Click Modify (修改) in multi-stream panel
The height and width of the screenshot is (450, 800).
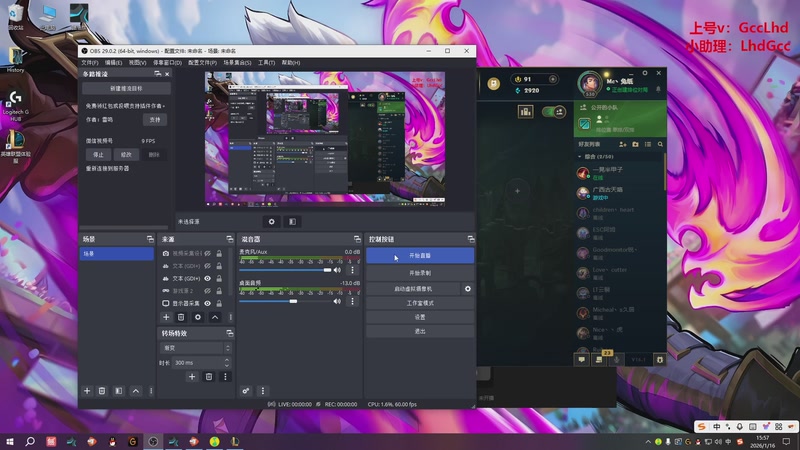coord(126,155)
